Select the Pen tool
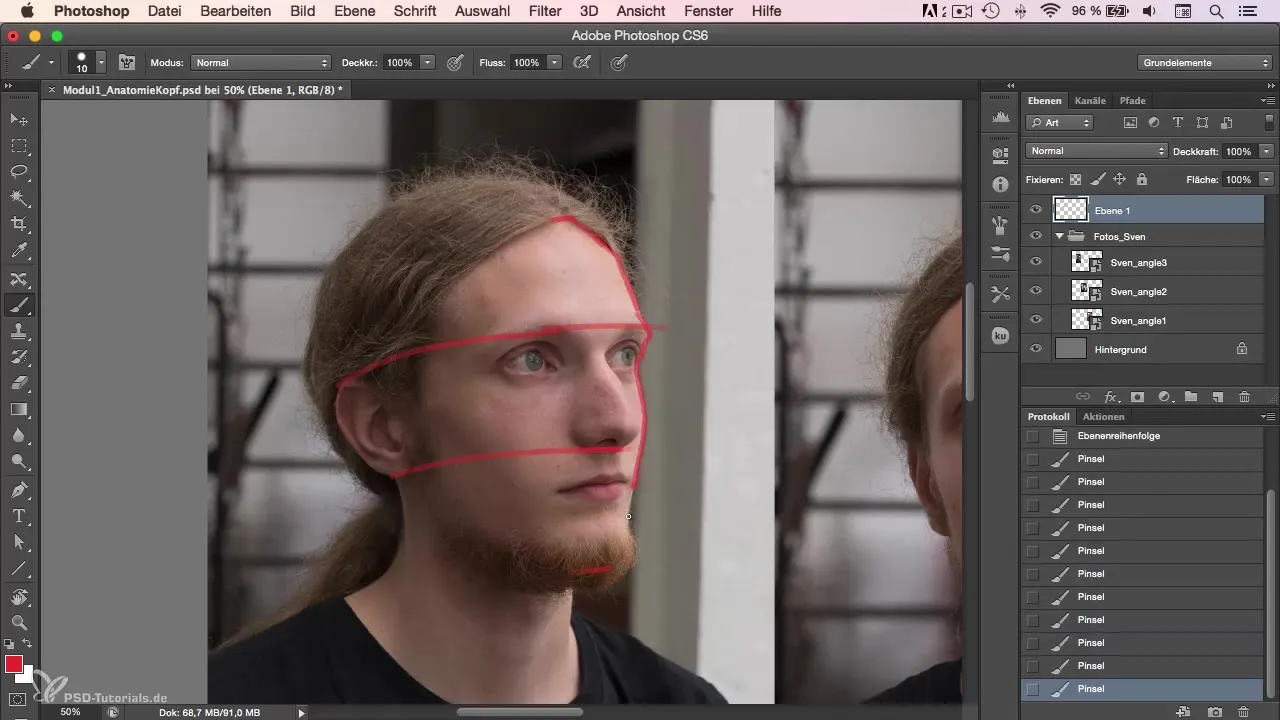Screen dimensions: 1280x720 (x=19, y=490)
